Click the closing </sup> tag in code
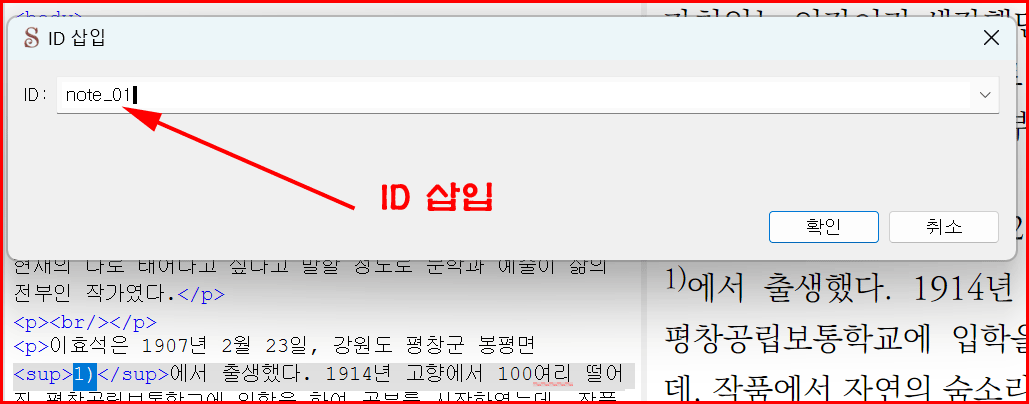Screen dimensions: 1029x404 tap(133, 375)
